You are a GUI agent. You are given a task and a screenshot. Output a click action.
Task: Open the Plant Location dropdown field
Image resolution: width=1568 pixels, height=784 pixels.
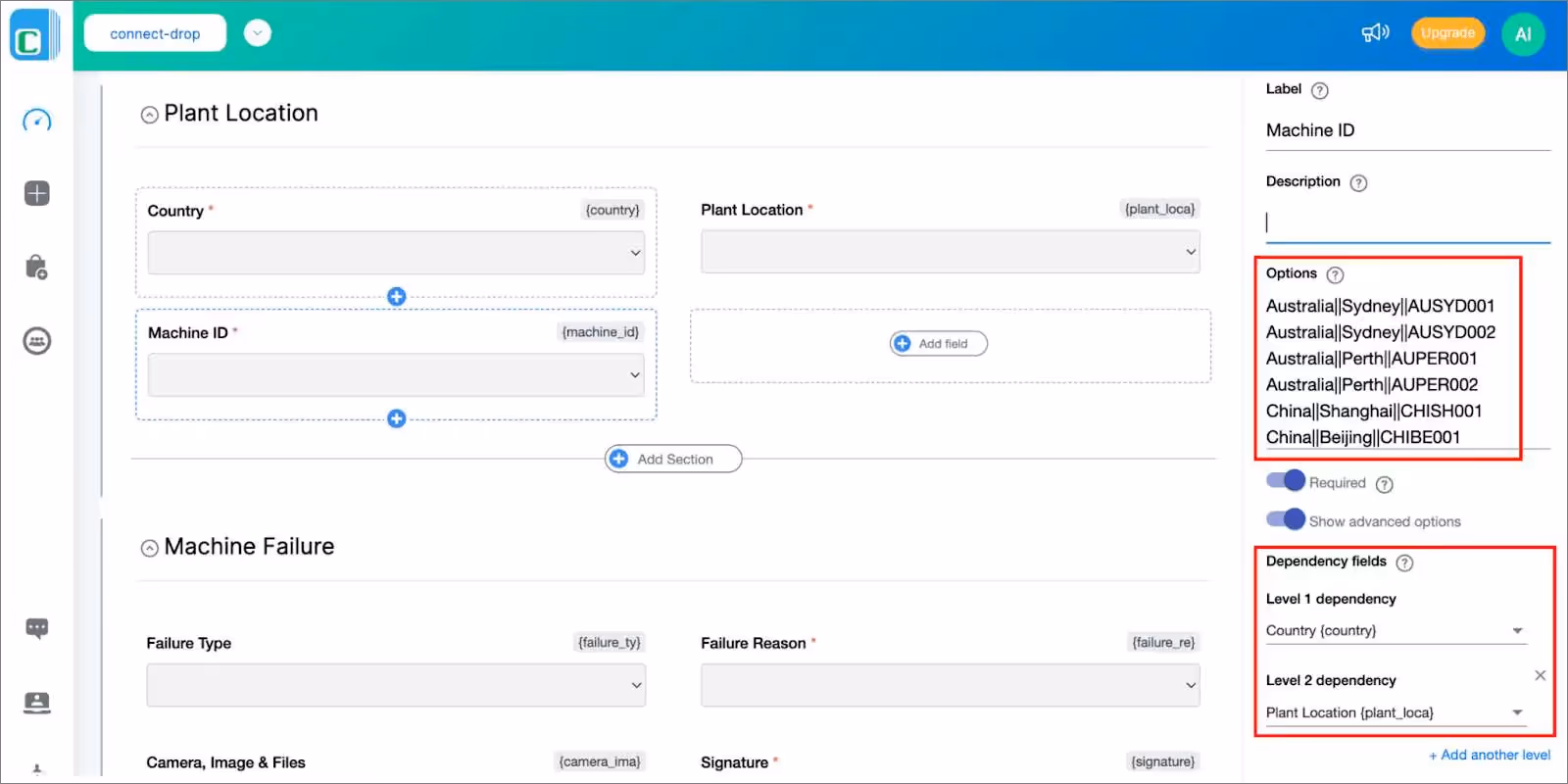click(950, 252)
